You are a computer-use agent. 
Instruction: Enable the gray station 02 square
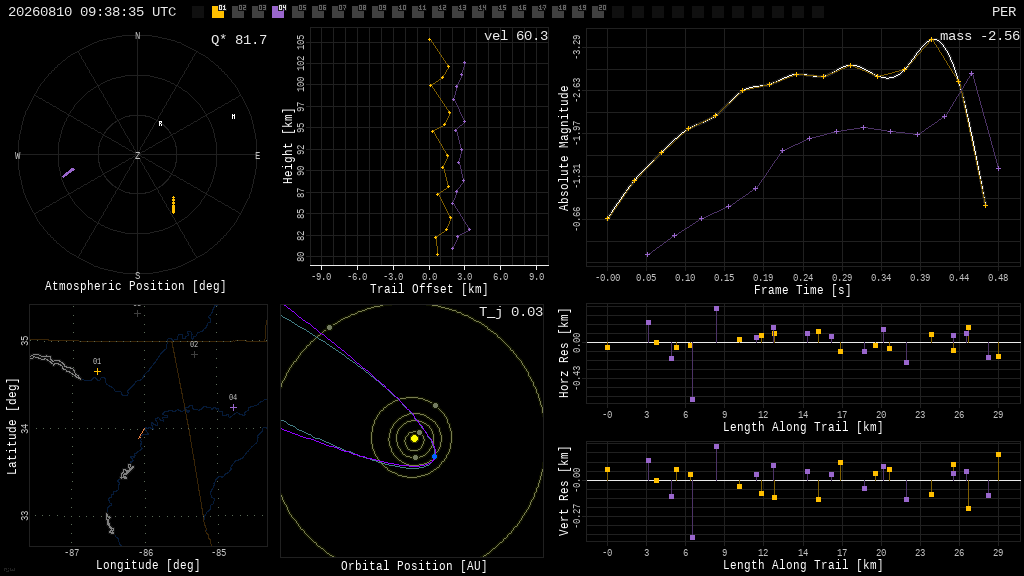pos(238,12)
